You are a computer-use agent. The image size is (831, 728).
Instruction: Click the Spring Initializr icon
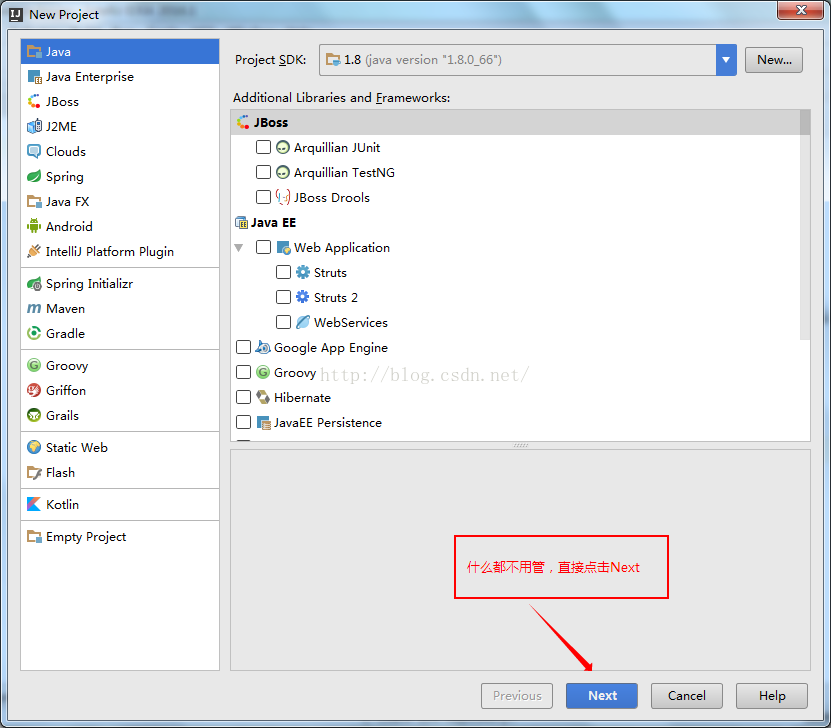point(34,283)
